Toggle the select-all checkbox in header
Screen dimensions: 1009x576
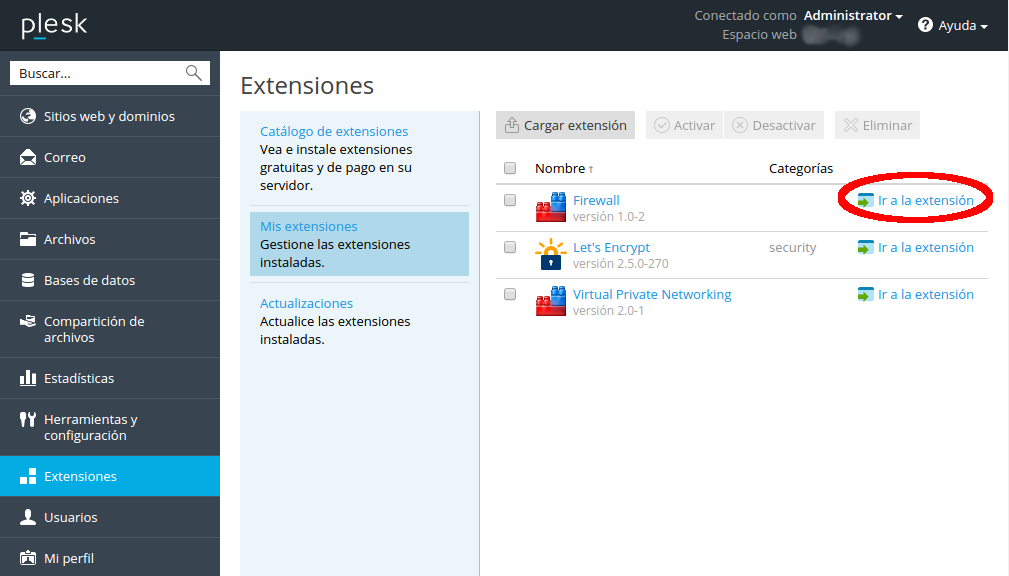tap(510, 168)
